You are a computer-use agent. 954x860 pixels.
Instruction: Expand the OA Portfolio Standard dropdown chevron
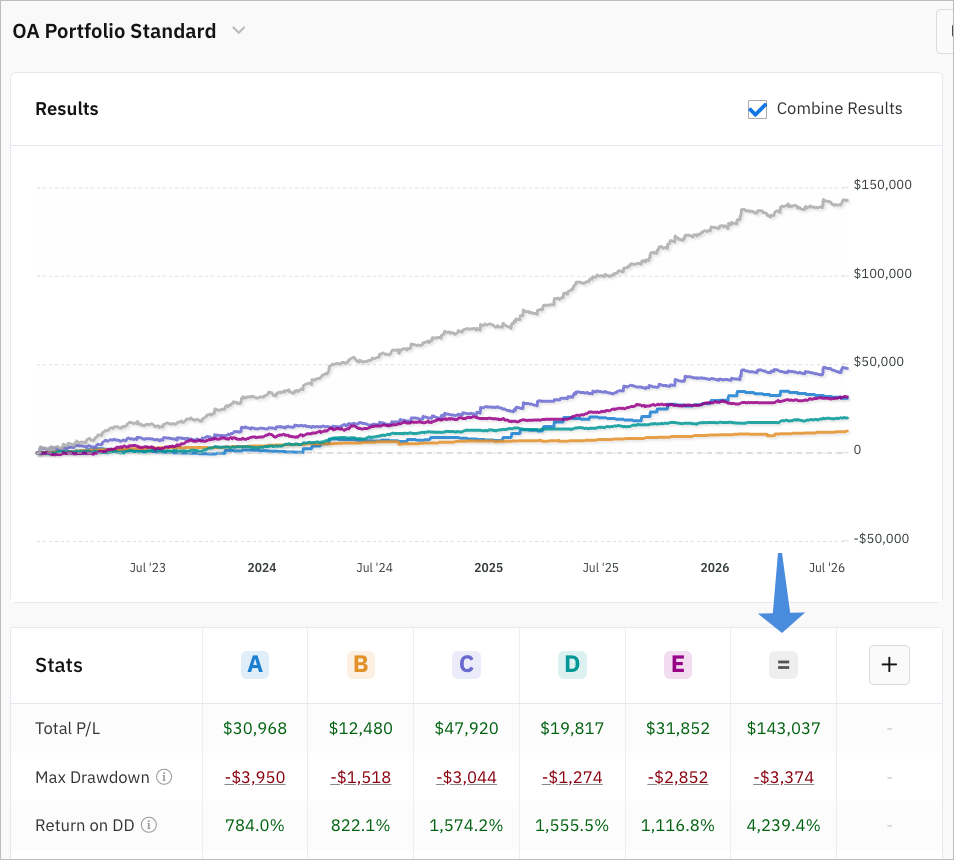(x=239, y=30)
